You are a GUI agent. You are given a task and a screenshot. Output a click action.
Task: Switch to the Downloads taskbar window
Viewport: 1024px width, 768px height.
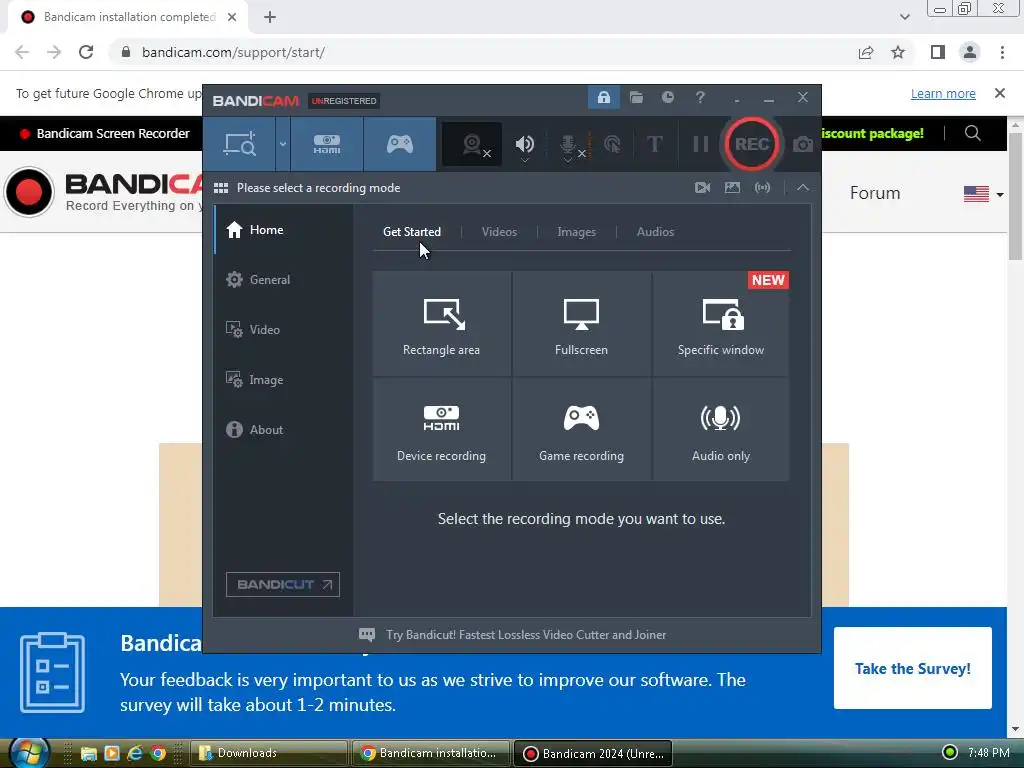pos(268,753)
